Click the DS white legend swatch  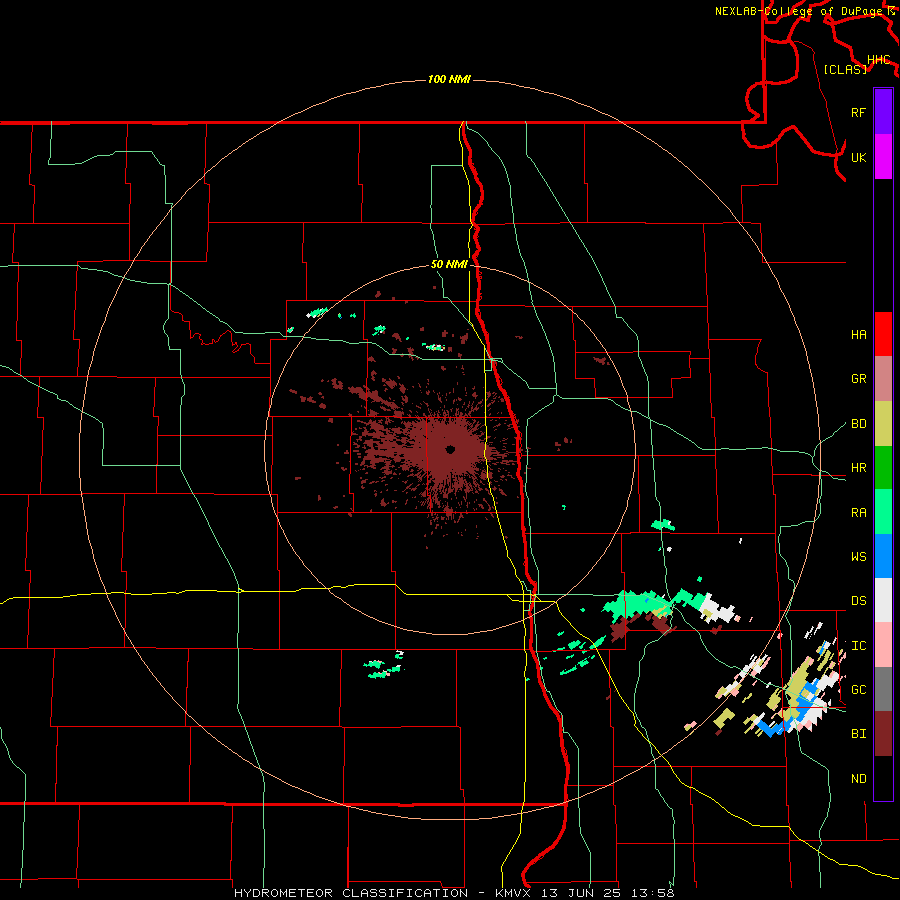883,600
